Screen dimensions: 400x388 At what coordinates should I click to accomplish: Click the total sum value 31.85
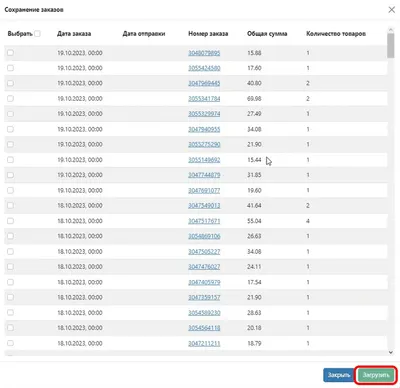[254, 175]
